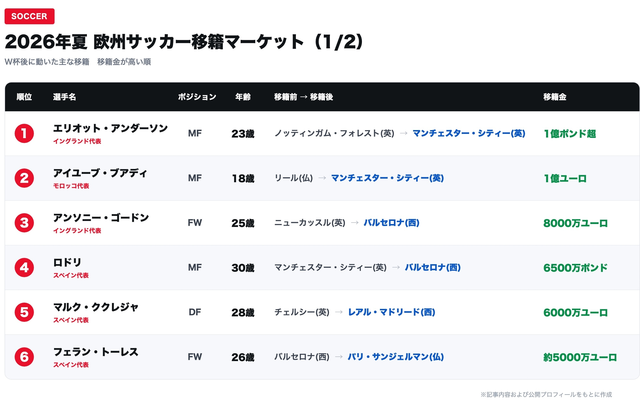Click MF position in ロドリ row
640x405 pixels.
[195, 267]
